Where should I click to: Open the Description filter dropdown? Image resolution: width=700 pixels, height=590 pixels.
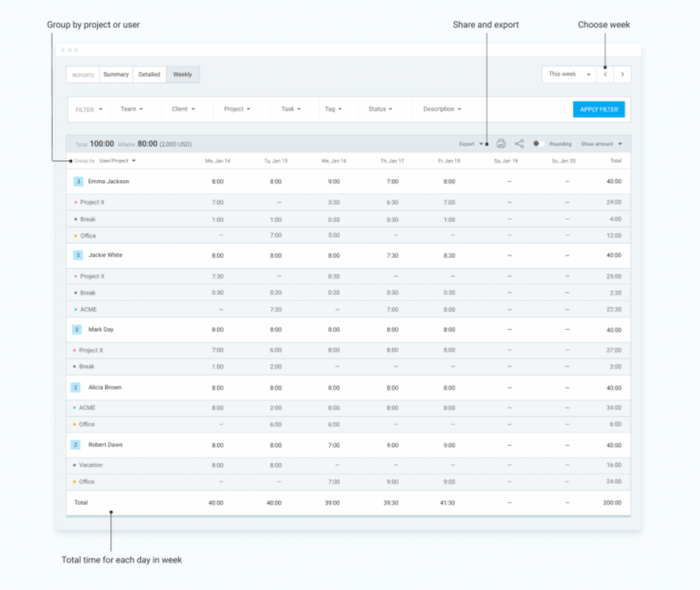(x=442, y=109)
